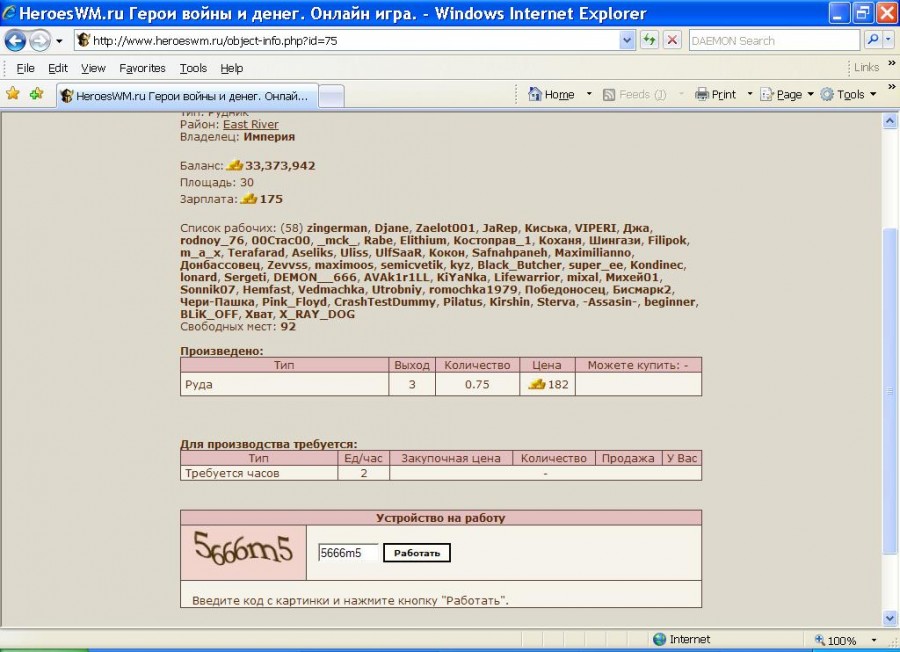Click the Internet zone globe icon
Image resolution: width=900 pixels, height=652 pixels.
click(x=660, y=639)
